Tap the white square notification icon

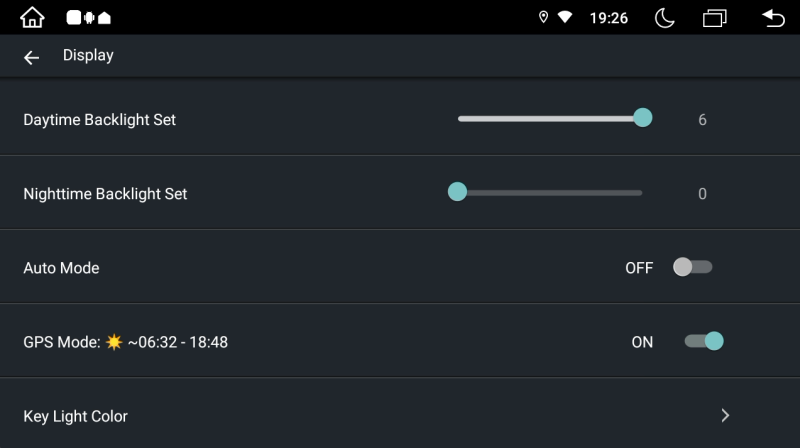pyautogui.click(x=73, y=18)
